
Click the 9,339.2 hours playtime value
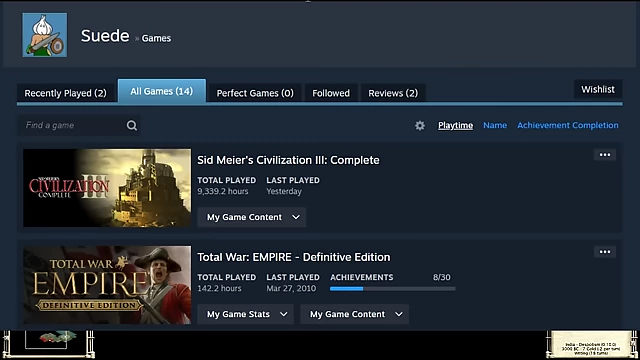pyautogui.click(x=223, y=191)
